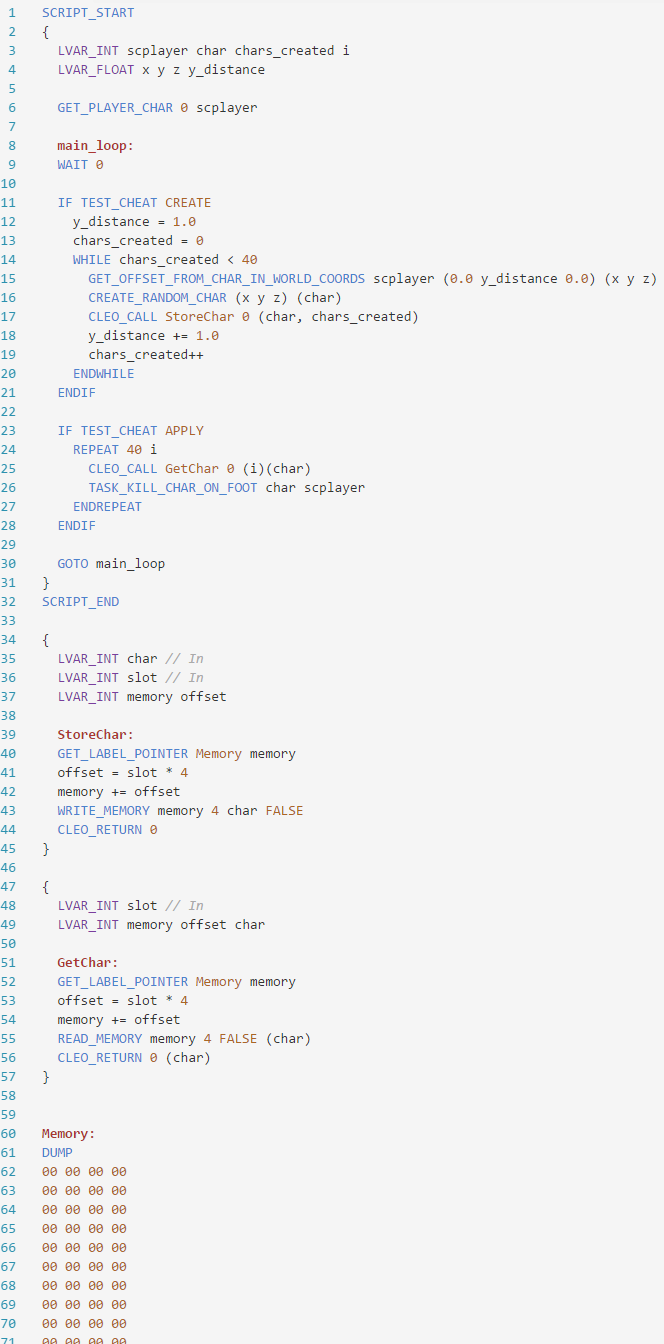The width and height of the screenshot is (664, 1344).
Task: Click 'offset = slot * 4' on line 41
Action: (123, 773)
